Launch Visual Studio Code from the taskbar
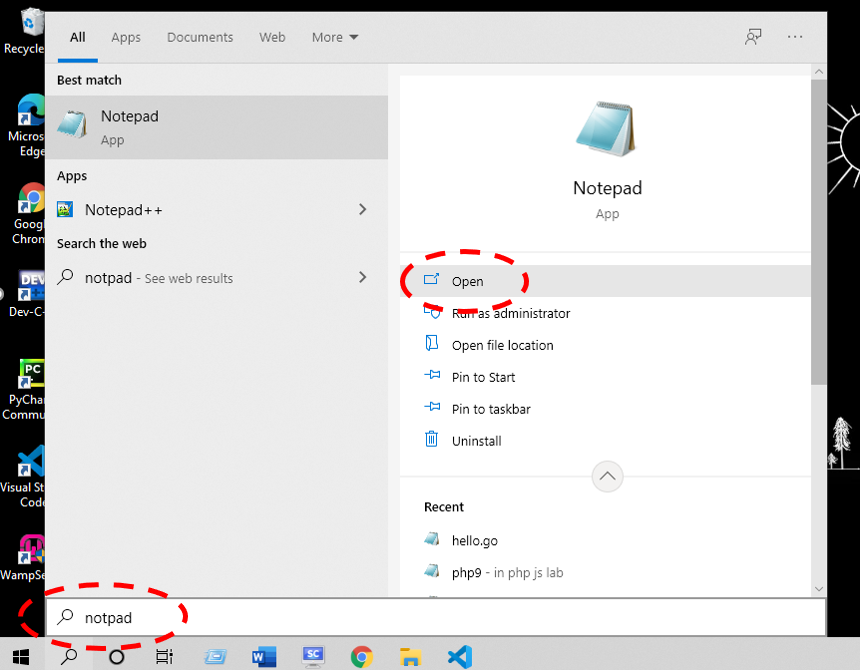Screen dimensions: 860x670 click(459, 656)
